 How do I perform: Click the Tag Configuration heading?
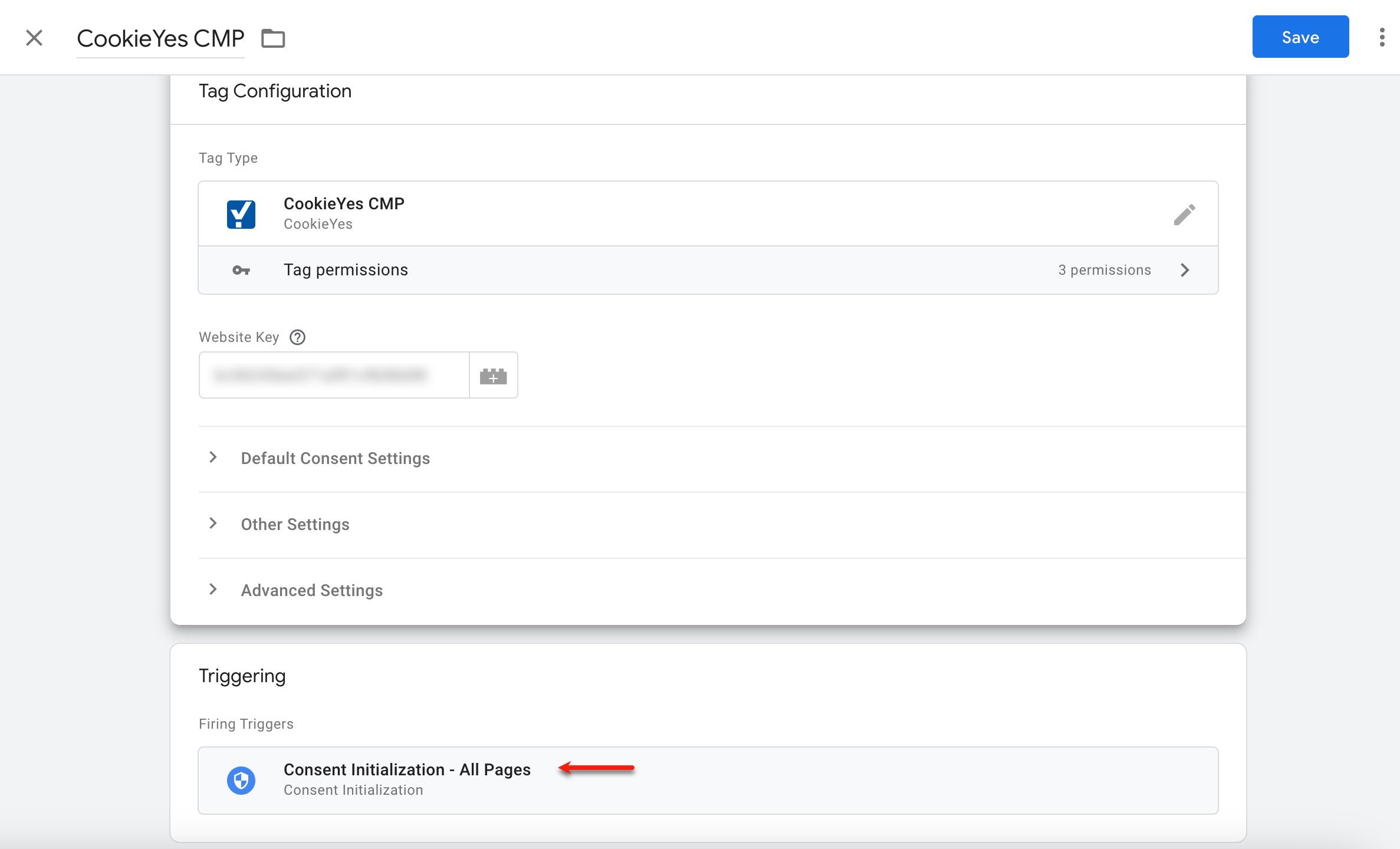pos(275,91)
